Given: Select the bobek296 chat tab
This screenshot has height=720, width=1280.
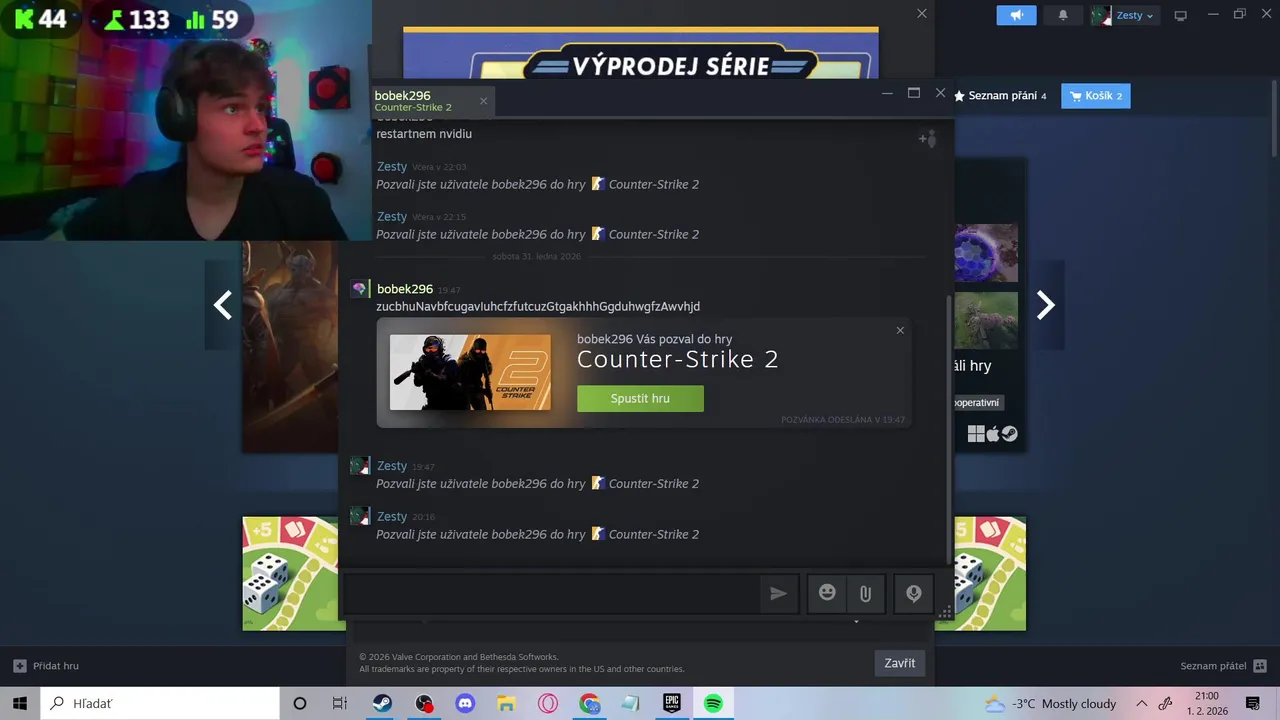Looking at the screenshot, I should tap(431, 101).
